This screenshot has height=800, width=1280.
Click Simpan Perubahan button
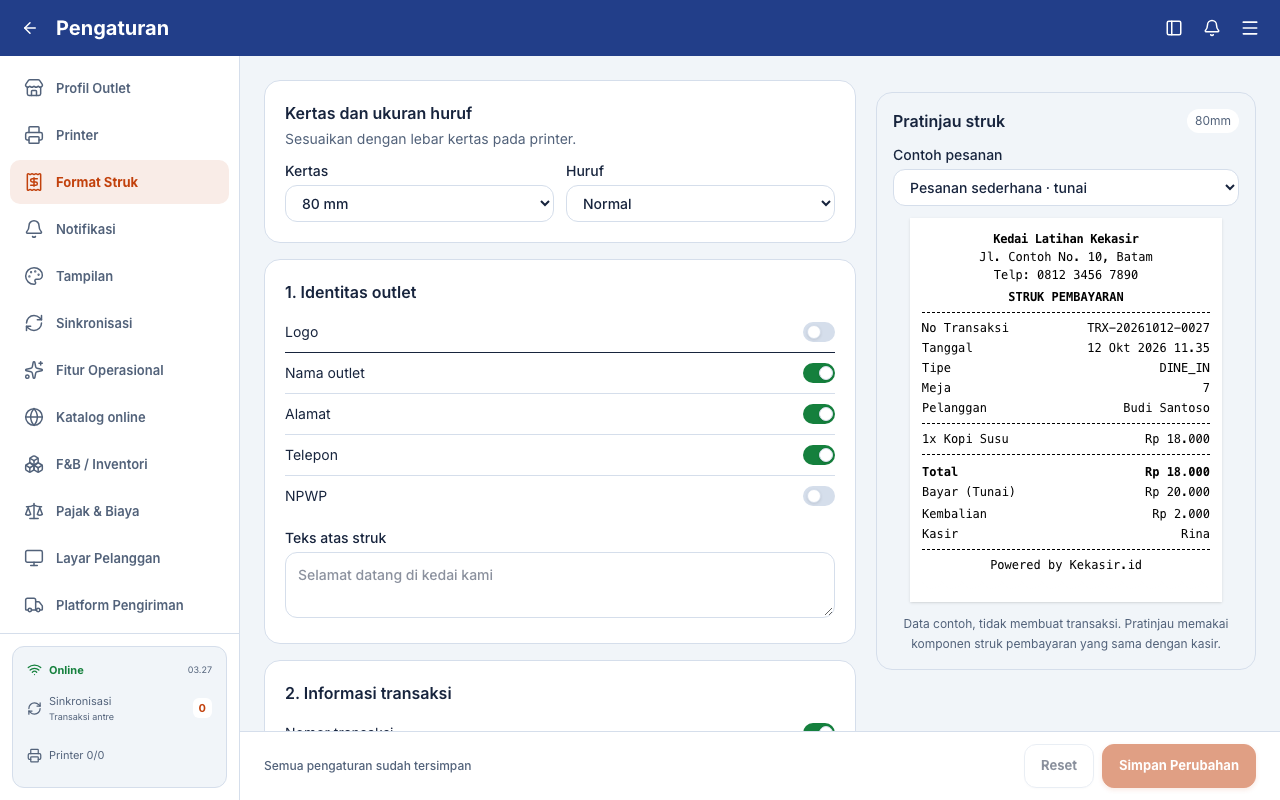click(x=1179, y=766)
